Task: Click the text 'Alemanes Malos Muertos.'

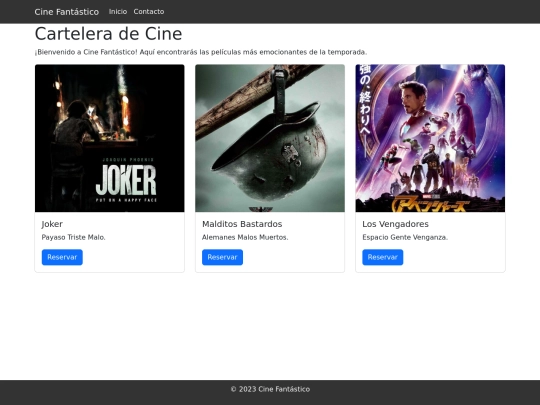Action: (245, 237)
